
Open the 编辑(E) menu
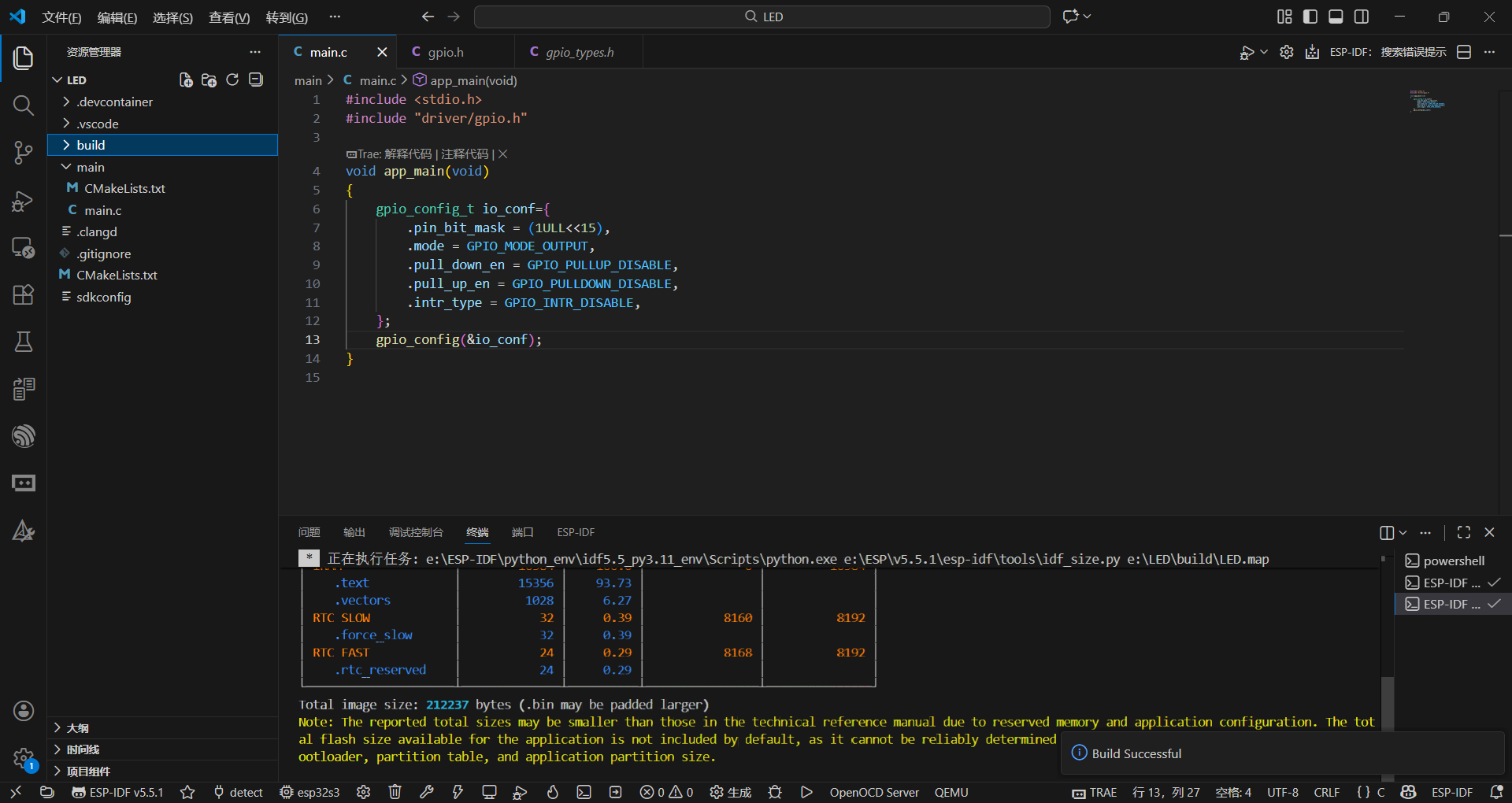[x=117, y=17]
